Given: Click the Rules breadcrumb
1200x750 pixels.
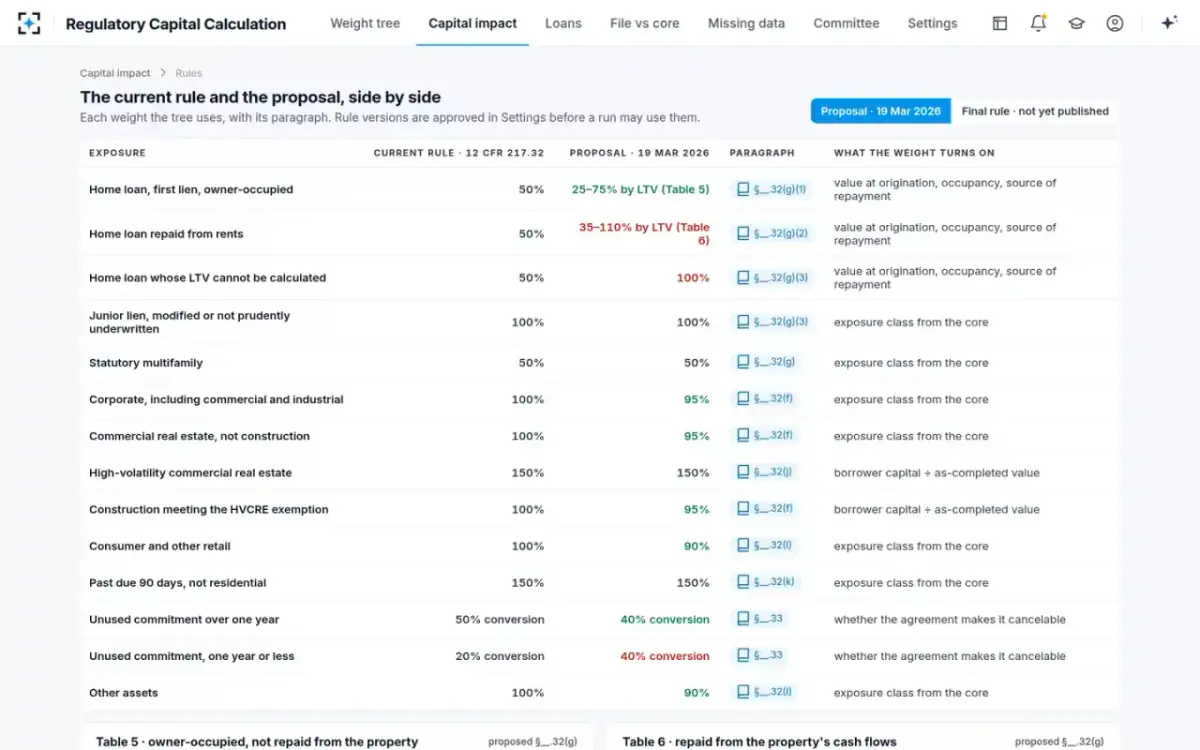Looking at the screenshot, I should 189,73.
